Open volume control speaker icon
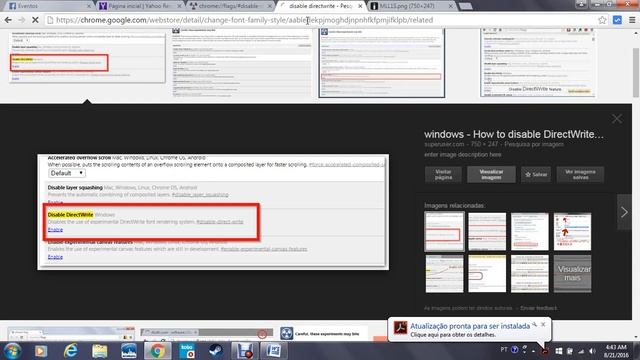 tap(593, 351)
